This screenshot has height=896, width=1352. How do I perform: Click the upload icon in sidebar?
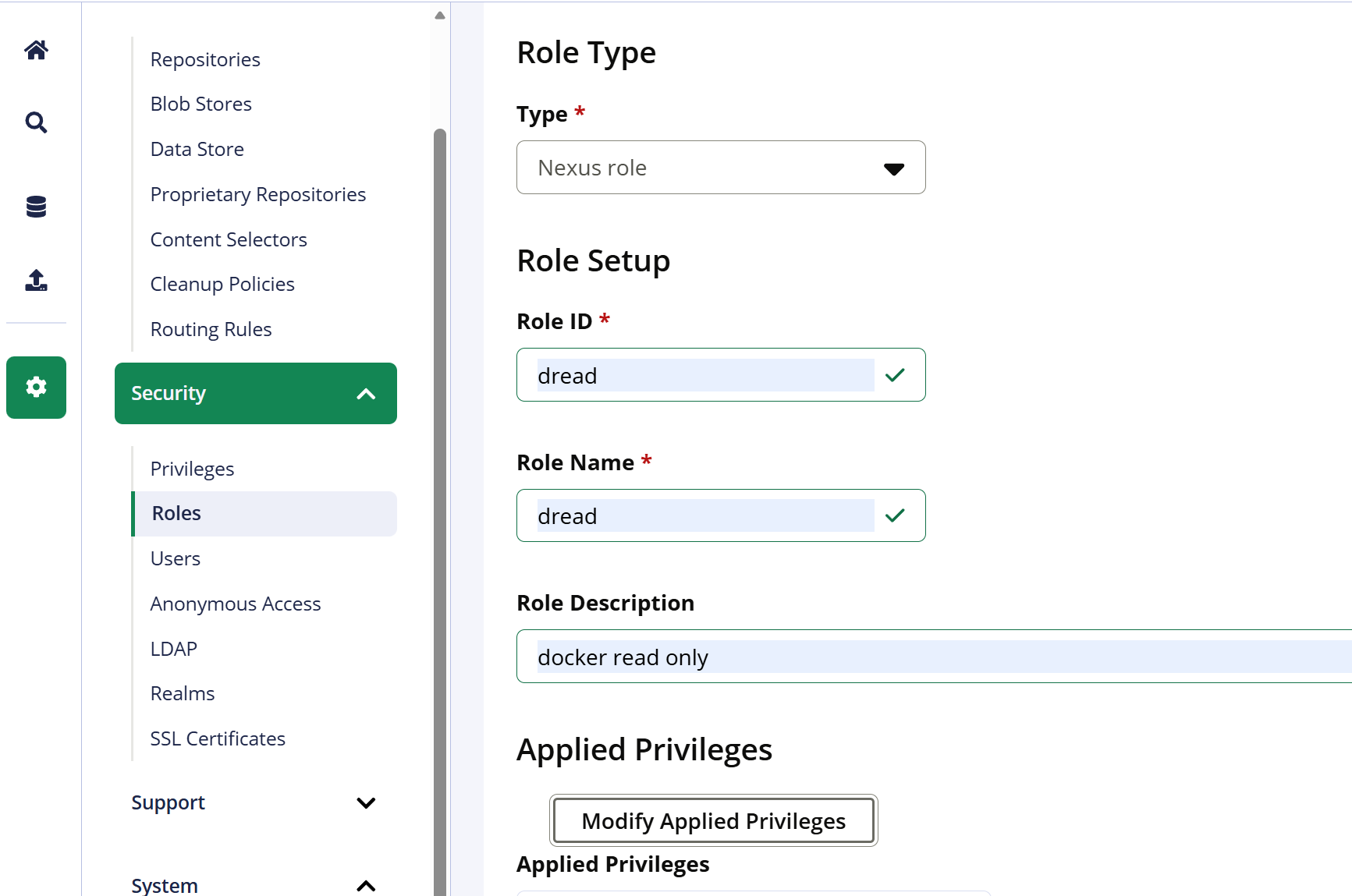[36, 280]
